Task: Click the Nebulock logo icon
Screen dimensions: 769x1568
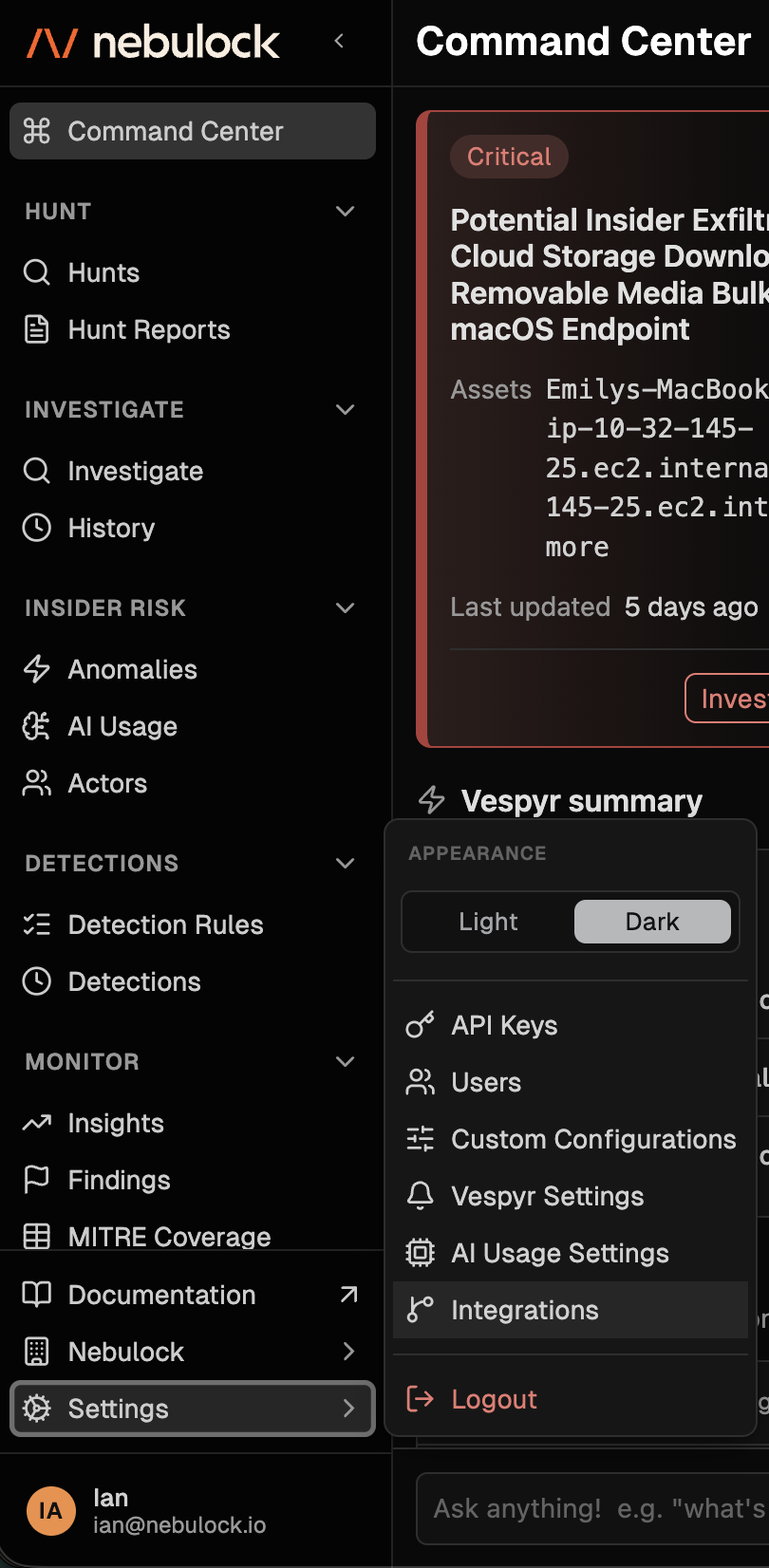Action: [51, 43]
